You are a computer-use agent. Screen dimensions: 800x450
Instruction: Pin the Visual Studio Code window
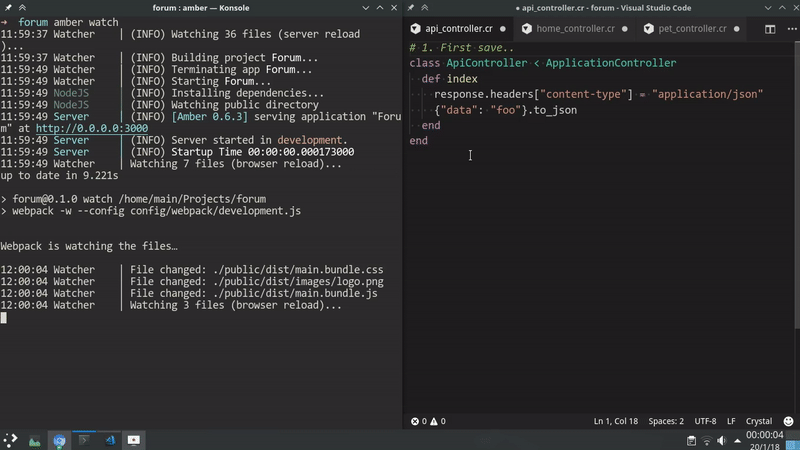411,8
